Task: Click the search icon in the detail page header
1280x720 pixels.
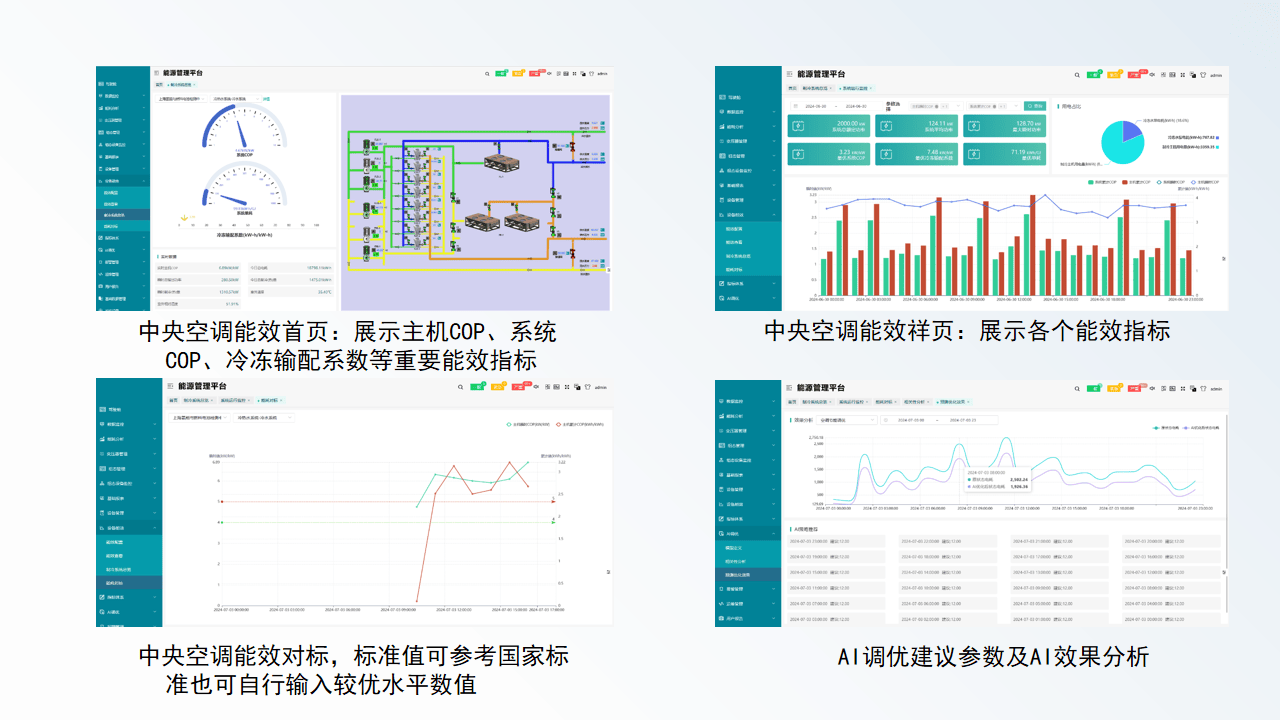Action: pyautogui.click(x=1077, y=75)
